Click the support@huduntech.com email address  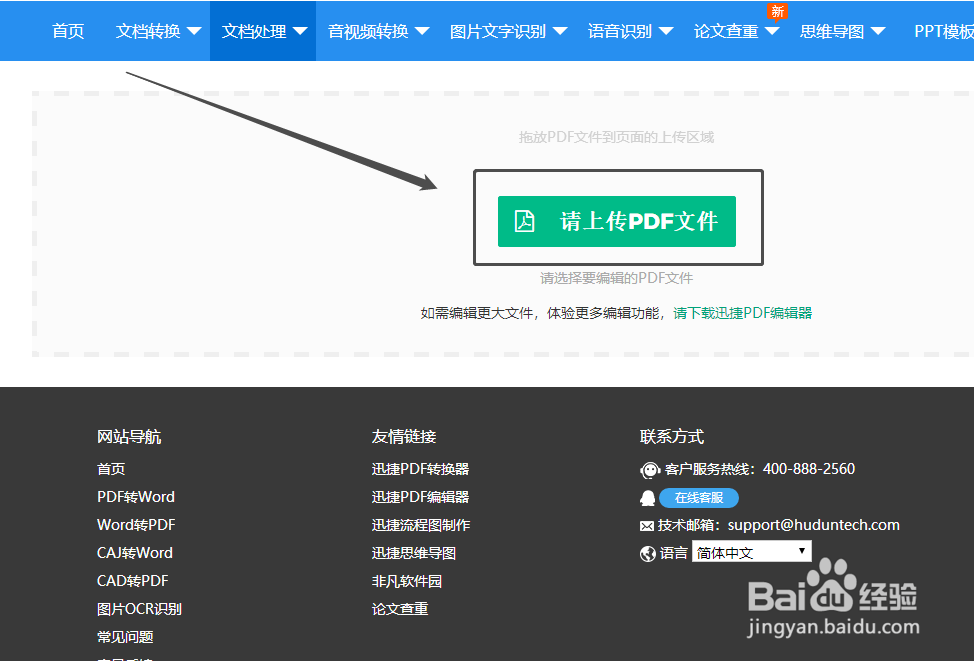click(x=814, y=525)
